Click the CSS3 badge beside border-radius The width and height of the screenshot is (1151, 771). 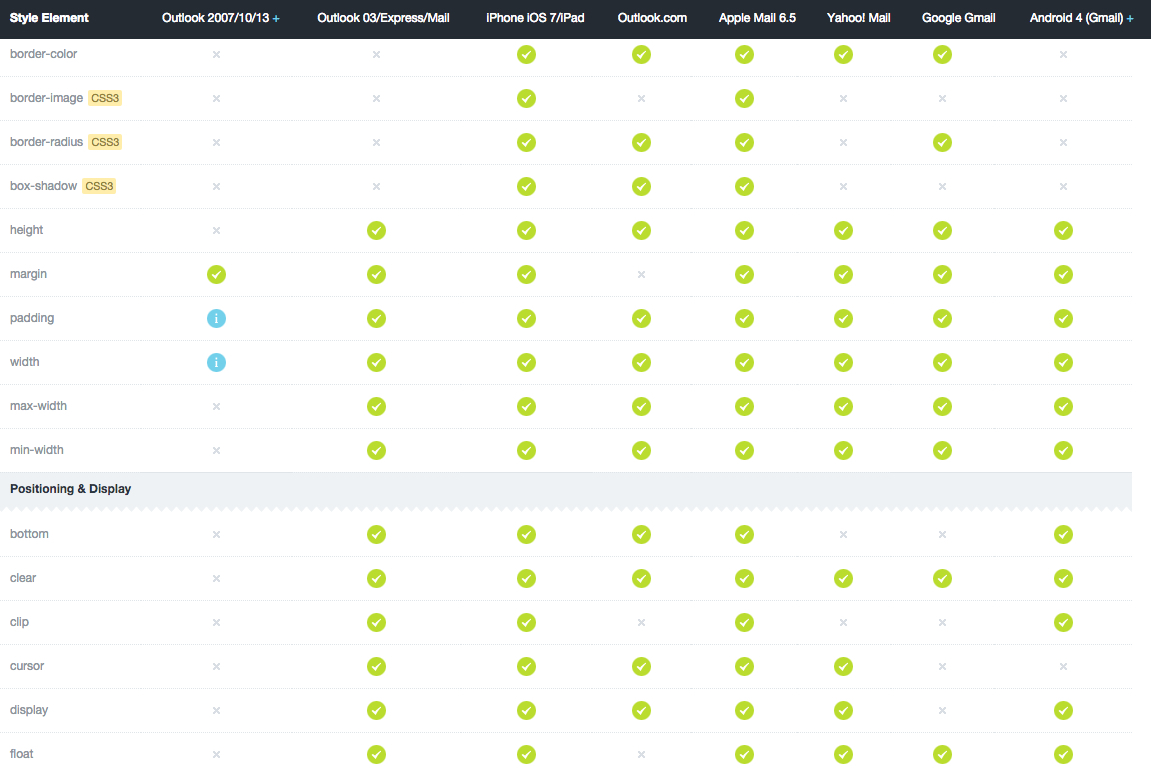(105, 142)
